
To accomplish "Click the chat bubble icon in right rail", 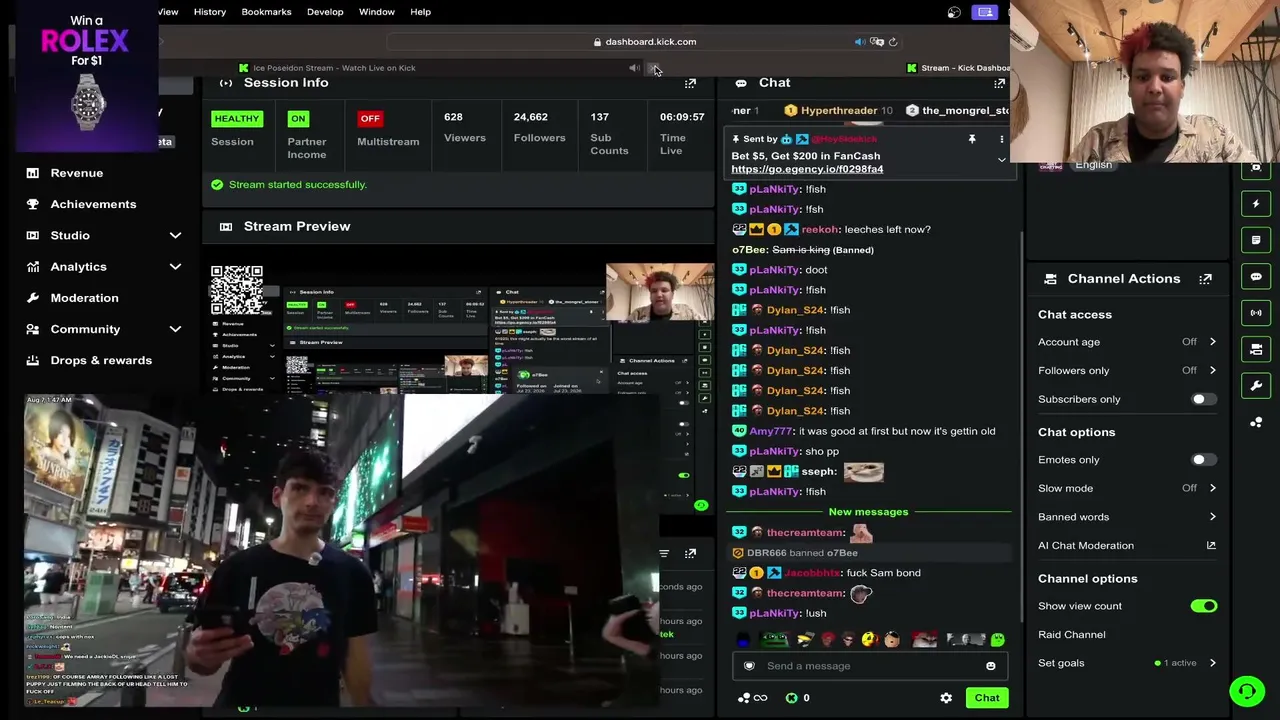I will [x=1256, y=276].
